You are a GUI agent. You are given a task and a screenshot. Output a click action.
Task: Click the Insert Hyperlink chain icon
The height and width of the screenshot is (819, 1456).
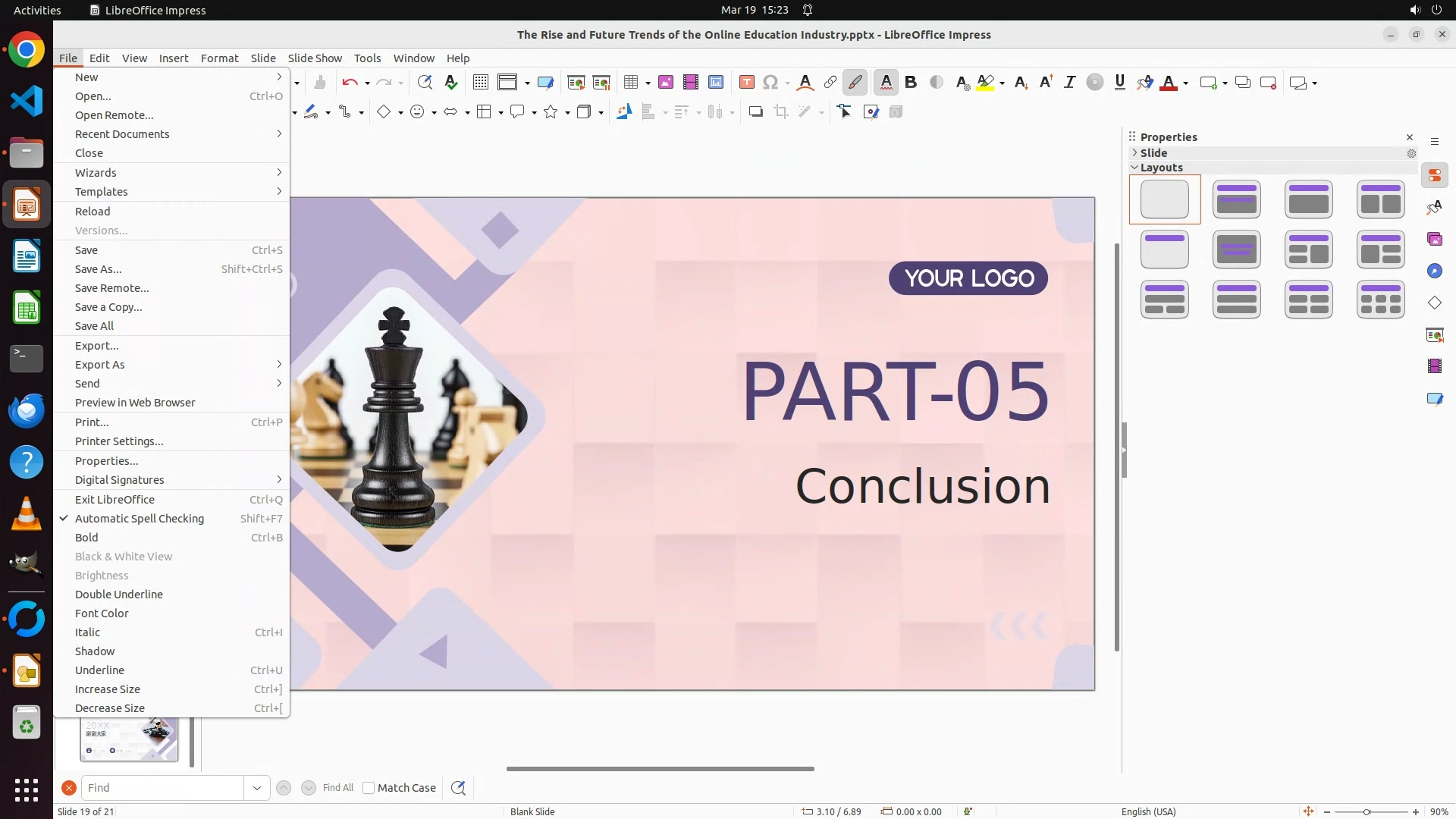[x=830, y=83]
